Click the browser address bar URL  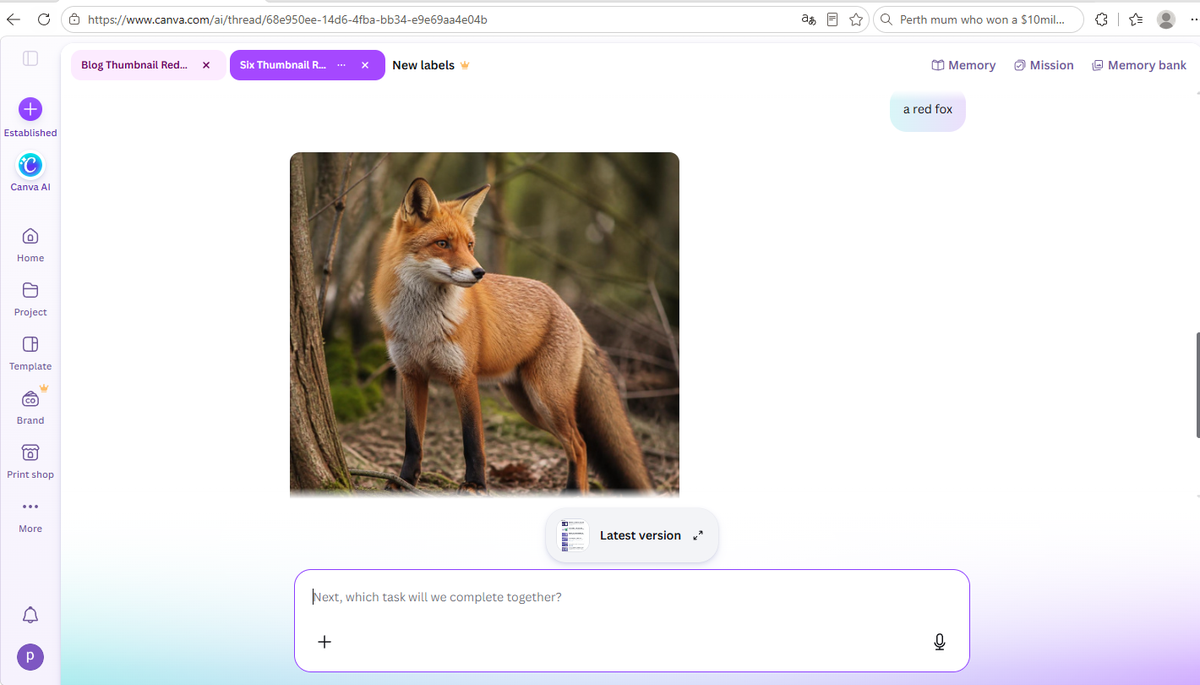(288, 20)
